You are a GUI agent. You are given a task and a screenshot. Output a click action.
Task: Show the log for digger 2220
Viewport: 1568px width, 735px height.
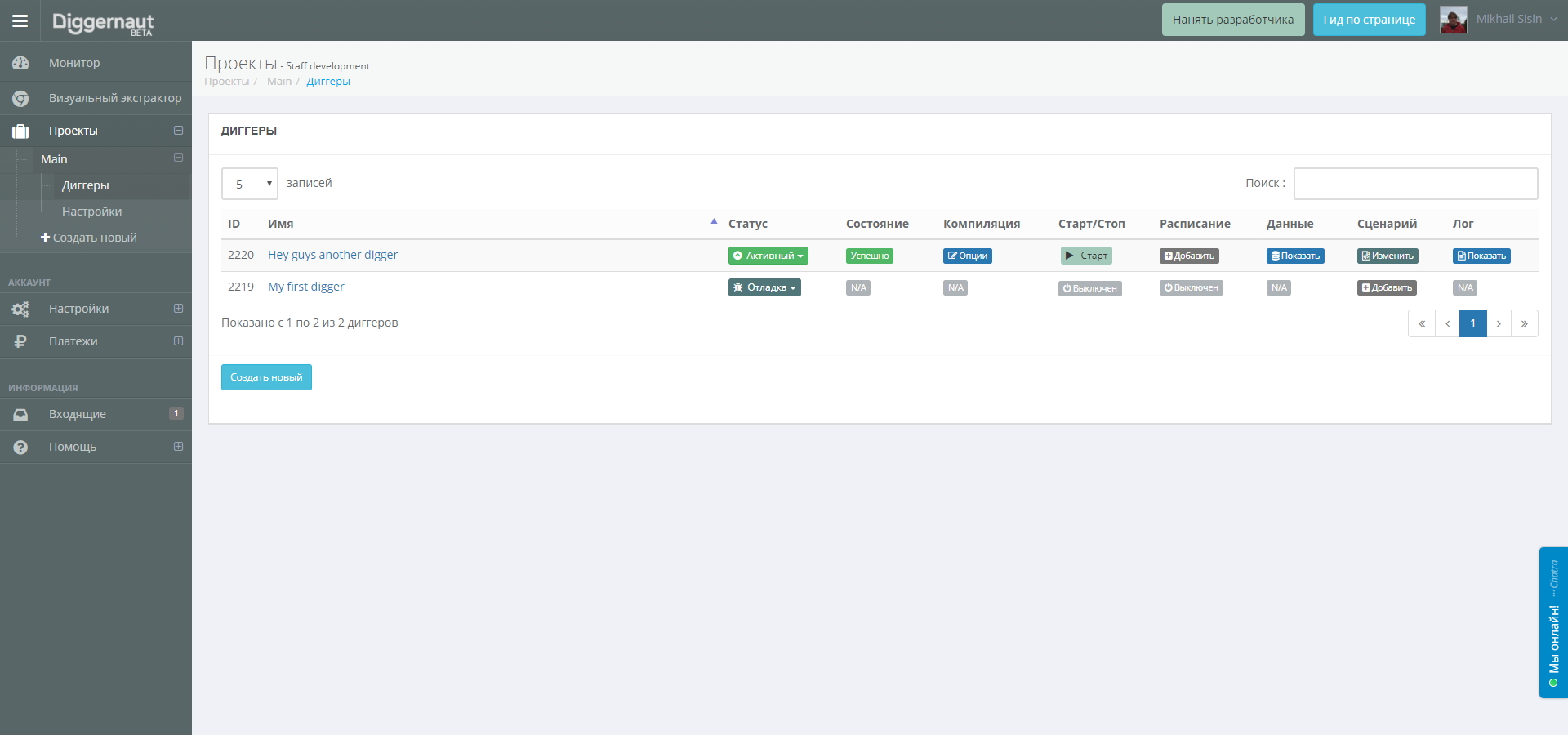coord(1481,256)
